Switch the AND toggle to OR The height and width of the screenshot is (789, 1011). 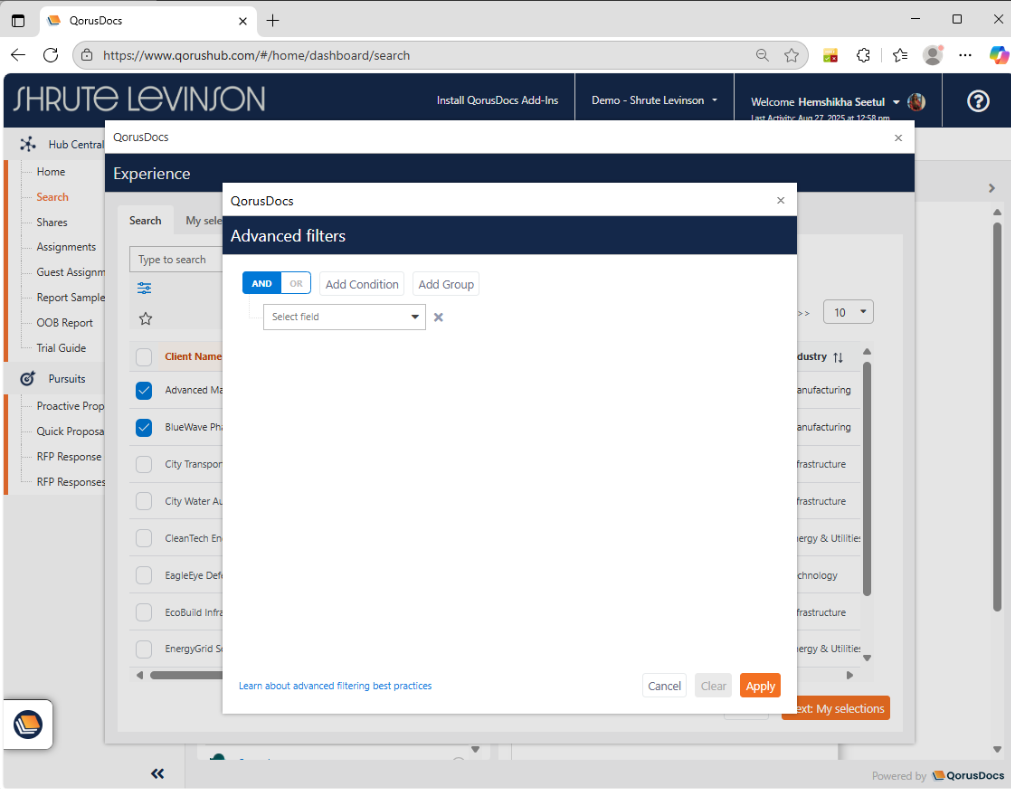[x=295, y=283]
